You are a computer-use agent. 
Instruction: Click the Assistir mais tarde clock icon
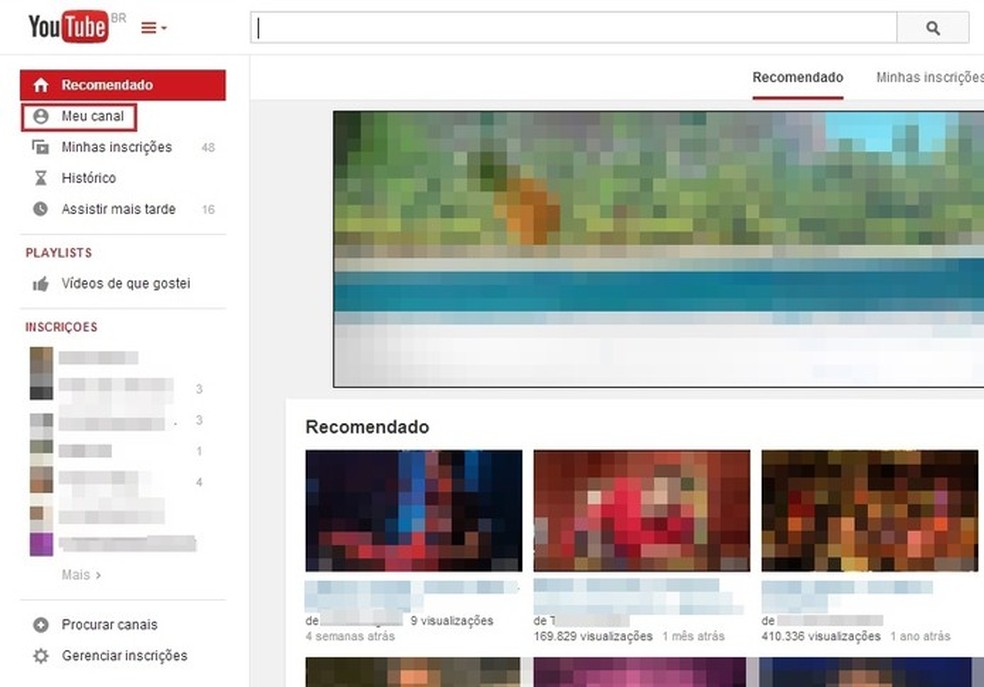tap(41, 209)
